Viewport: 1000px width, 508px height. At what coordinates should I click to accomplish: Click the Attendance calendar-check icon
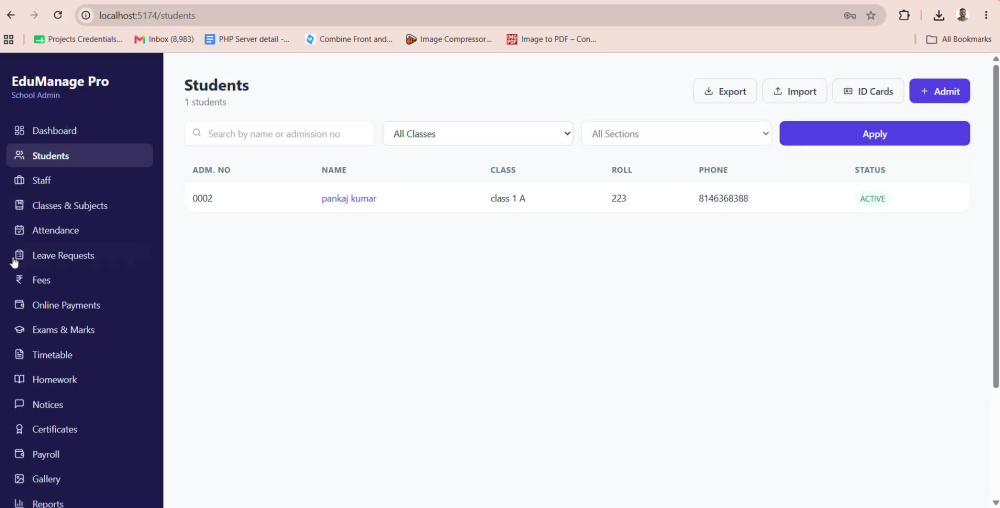(x=19, y=230)
